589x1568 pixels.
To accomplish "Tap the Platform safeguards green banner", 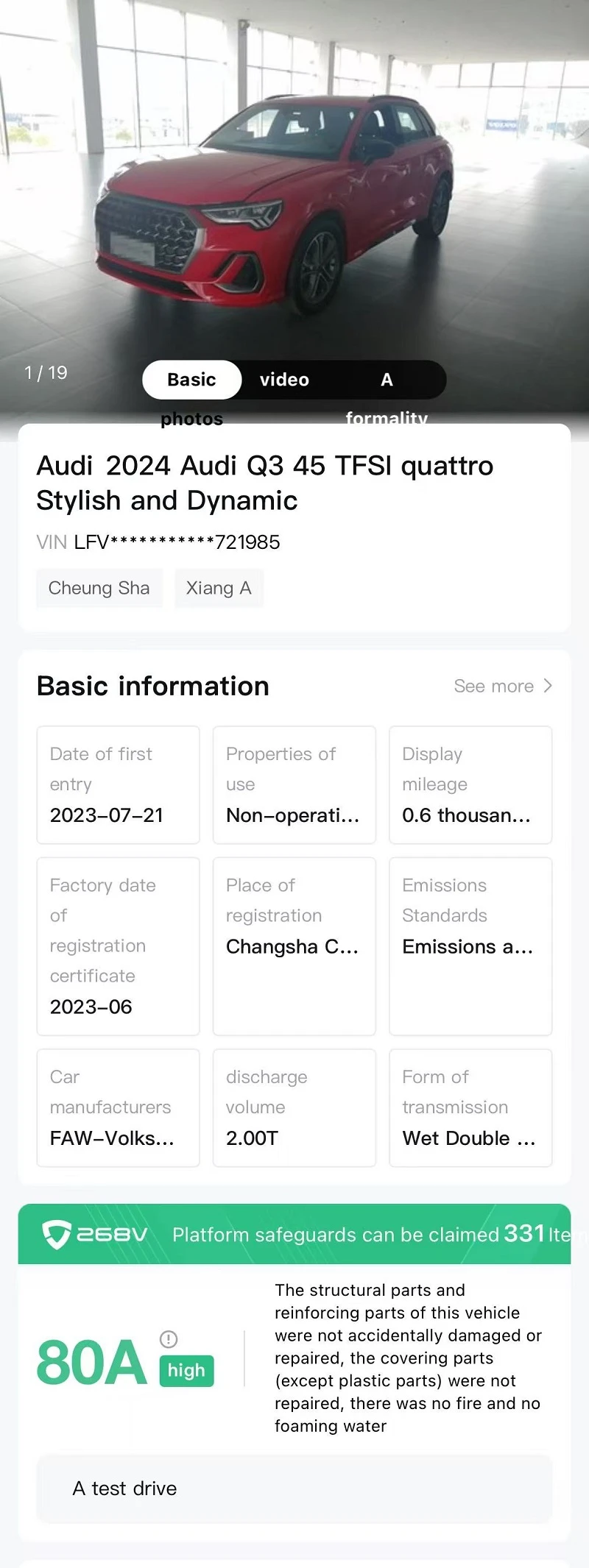I will point(294,1234).
